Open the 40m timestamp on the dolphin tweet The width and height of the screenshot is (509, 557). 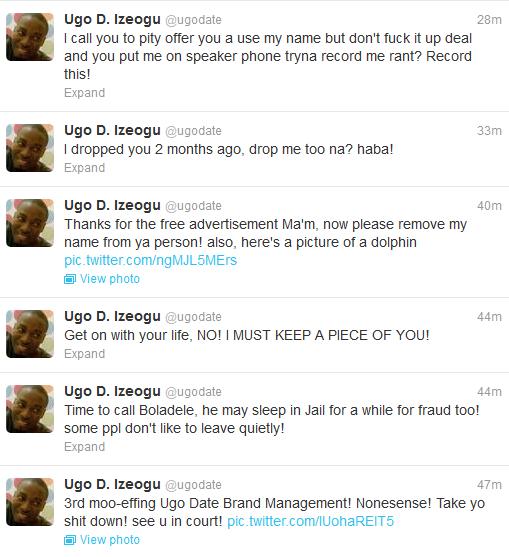coord(489,206)
